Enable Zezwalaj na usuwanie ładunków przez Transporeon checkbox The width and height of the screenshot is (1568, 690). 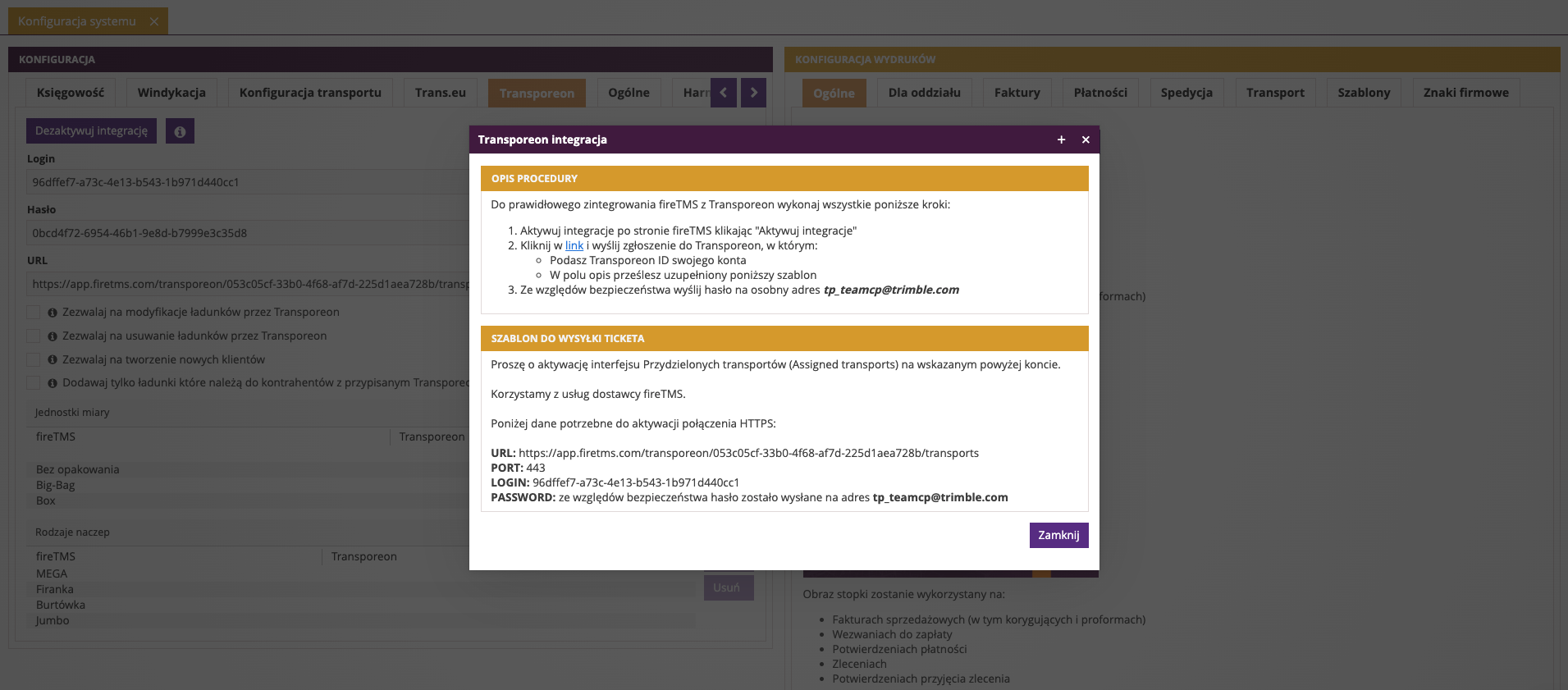point(34,336)
